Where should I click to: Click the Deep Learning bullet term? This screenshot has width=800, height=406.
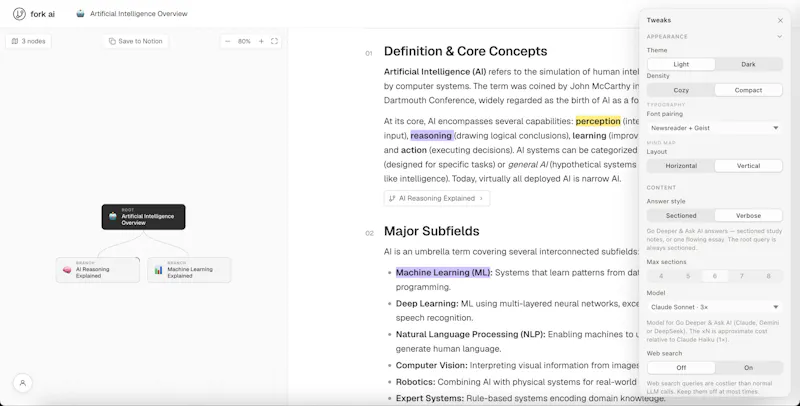(427, 303)
